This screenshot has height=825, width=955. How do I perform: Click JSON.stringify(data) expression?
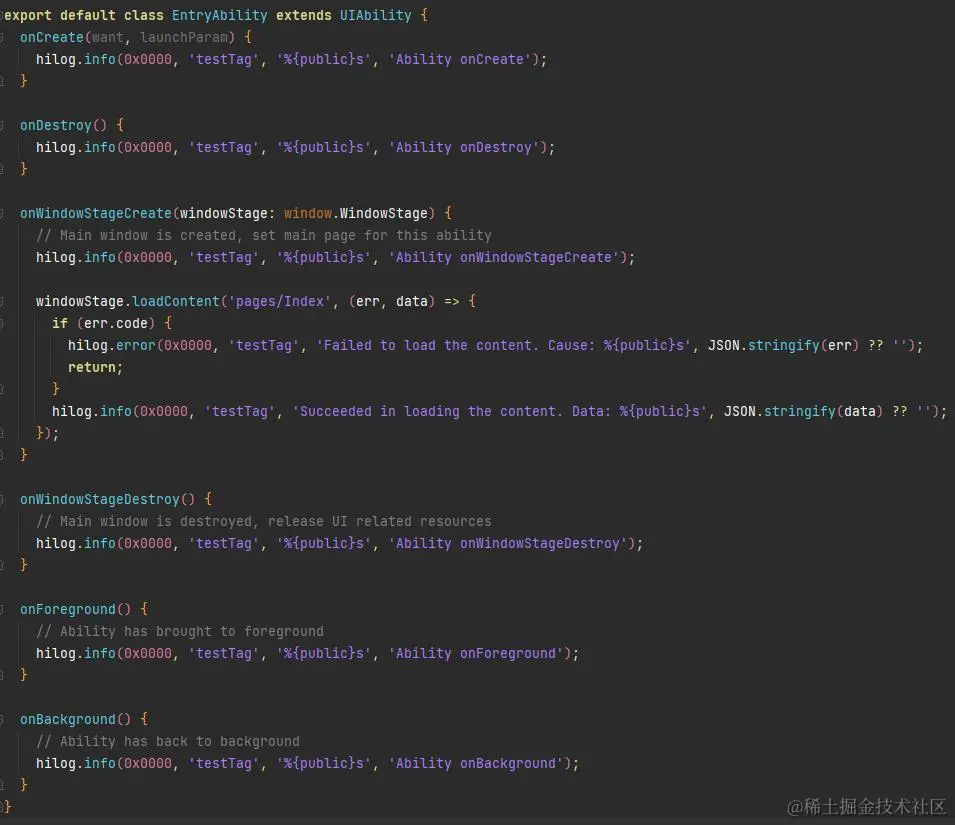coord(803,412)
